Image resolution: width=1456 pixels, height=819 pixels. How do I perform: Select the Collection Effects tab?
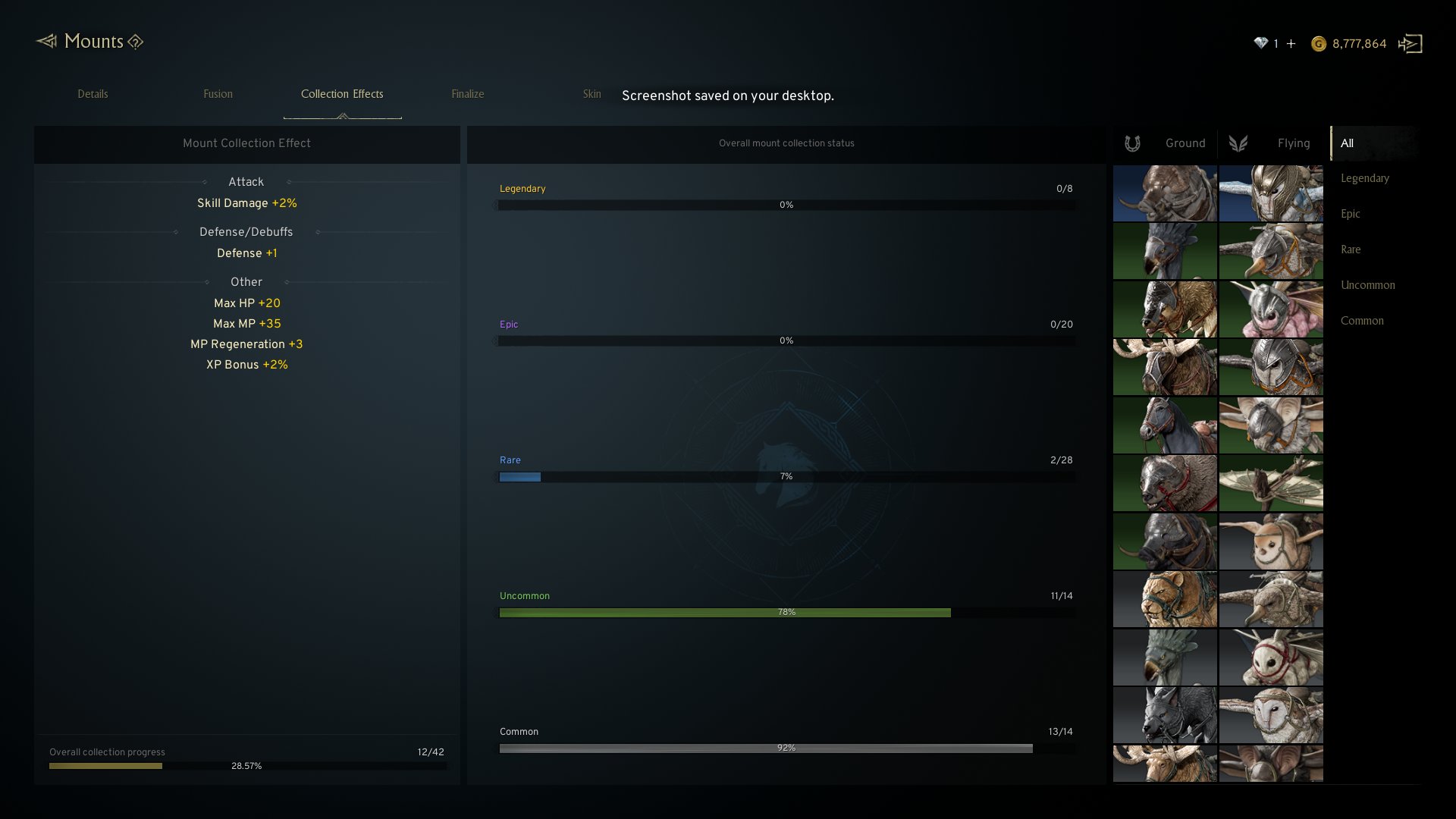(x=342, y=94)
